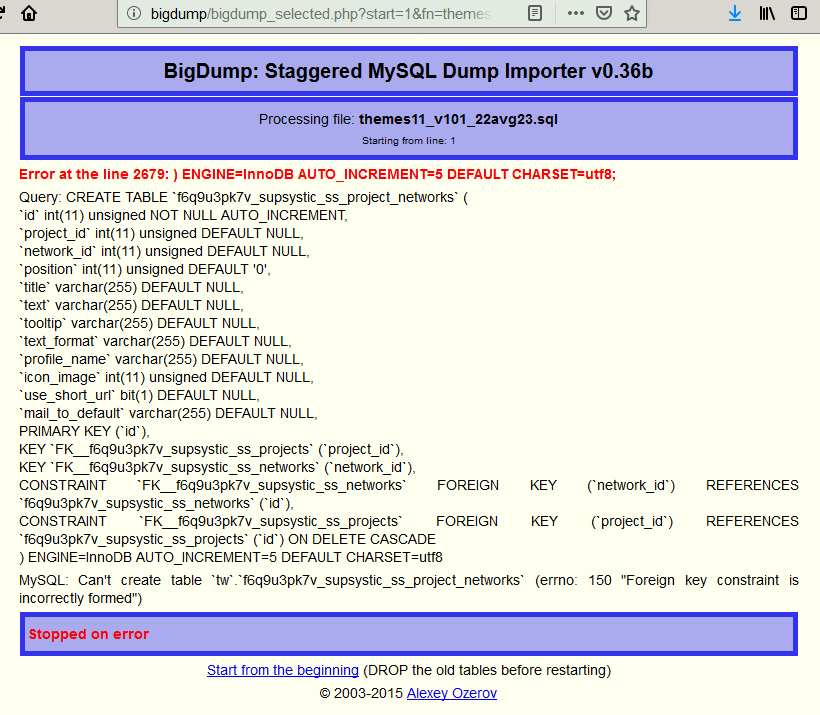Save page to Pocket
This screenshot has width=820, height=715.
click(x=604, y=14)
